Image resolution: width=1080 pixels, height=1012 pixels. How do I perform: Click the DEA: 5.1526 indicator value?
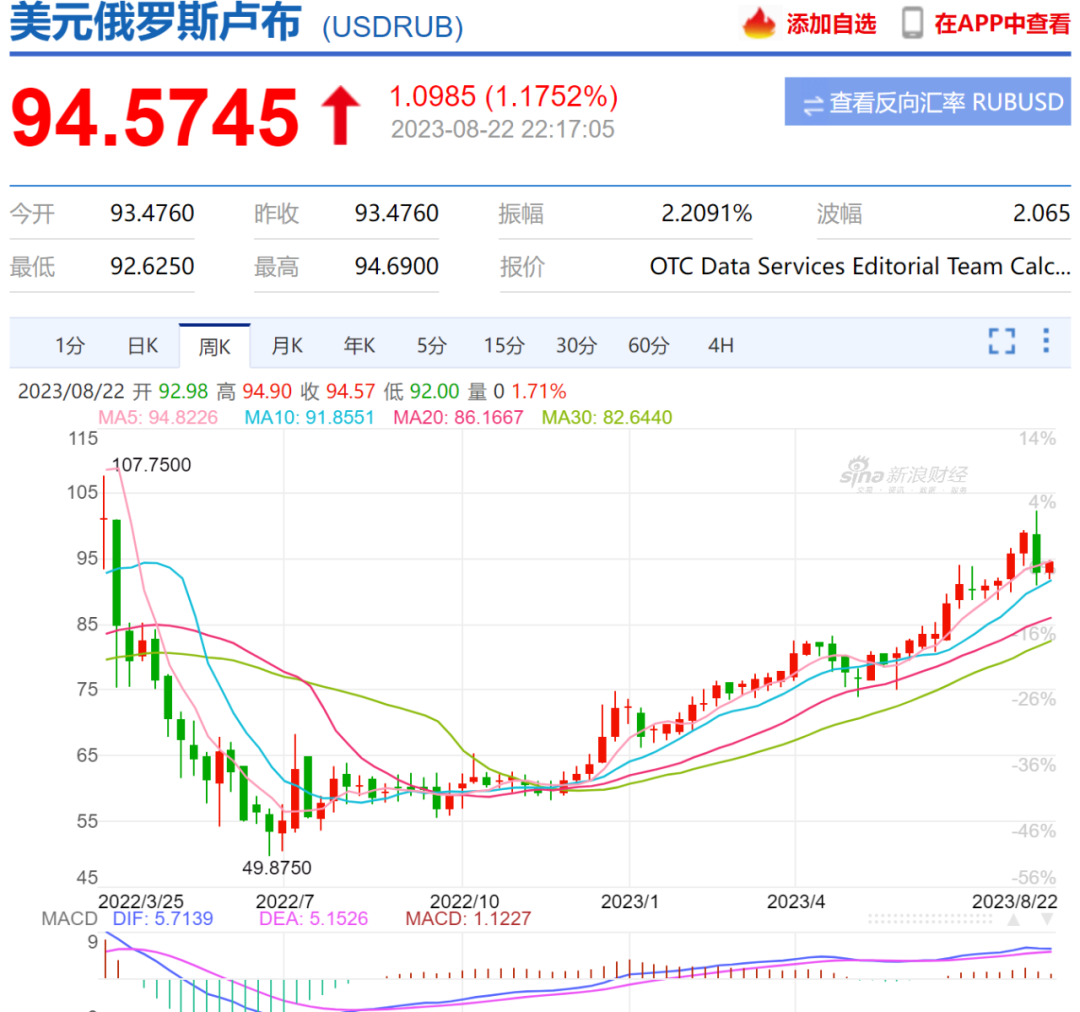(x=313, y=919)
